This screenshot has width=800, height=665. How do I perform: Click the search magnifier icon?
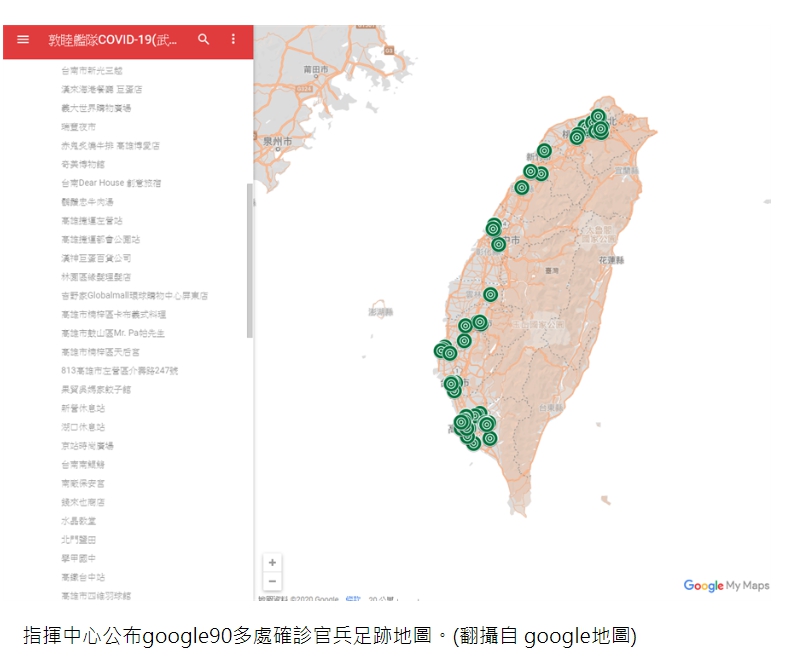coord(204,40)
